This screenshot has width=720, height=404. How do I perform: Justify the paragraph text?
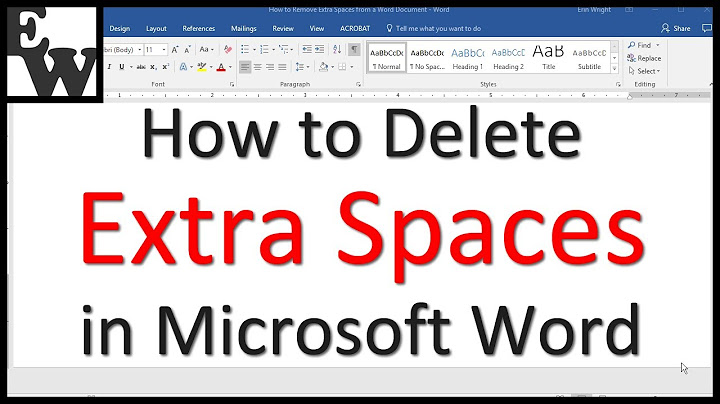(282, 67)
